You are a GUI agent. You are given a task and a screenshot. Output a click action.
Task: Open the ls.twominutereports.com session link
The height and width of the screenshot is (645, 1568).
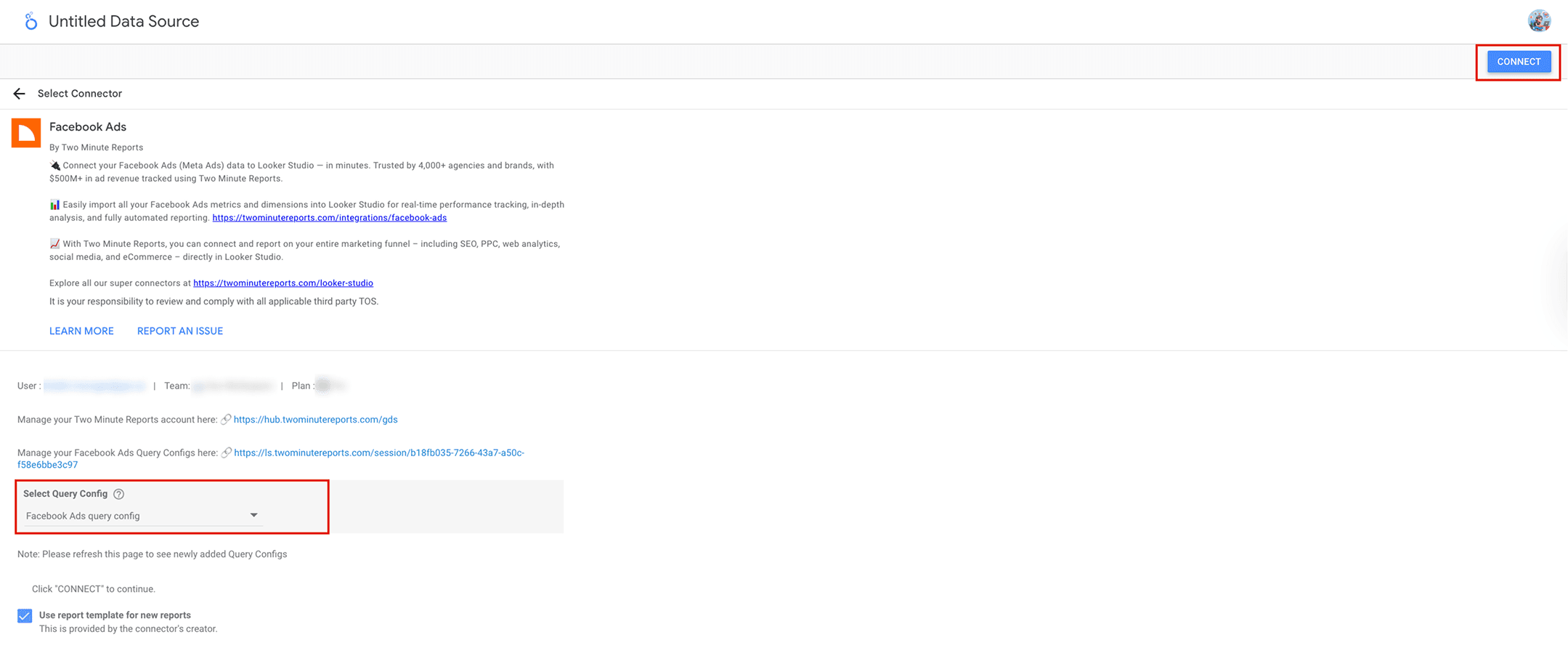(x=378, y=453)
